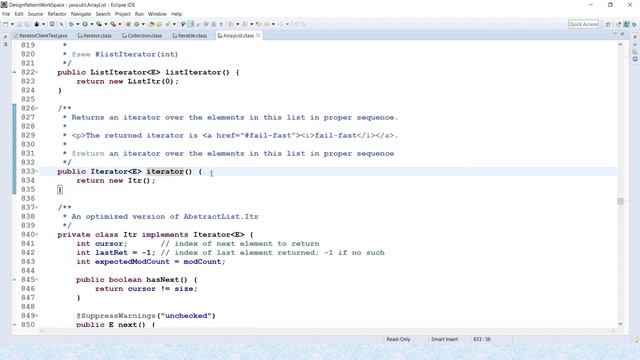Image resolution: width=640 pixels, height=360 pixels.
Task: Click the Open Perspective icon
Action: click(x=608, y=24)
